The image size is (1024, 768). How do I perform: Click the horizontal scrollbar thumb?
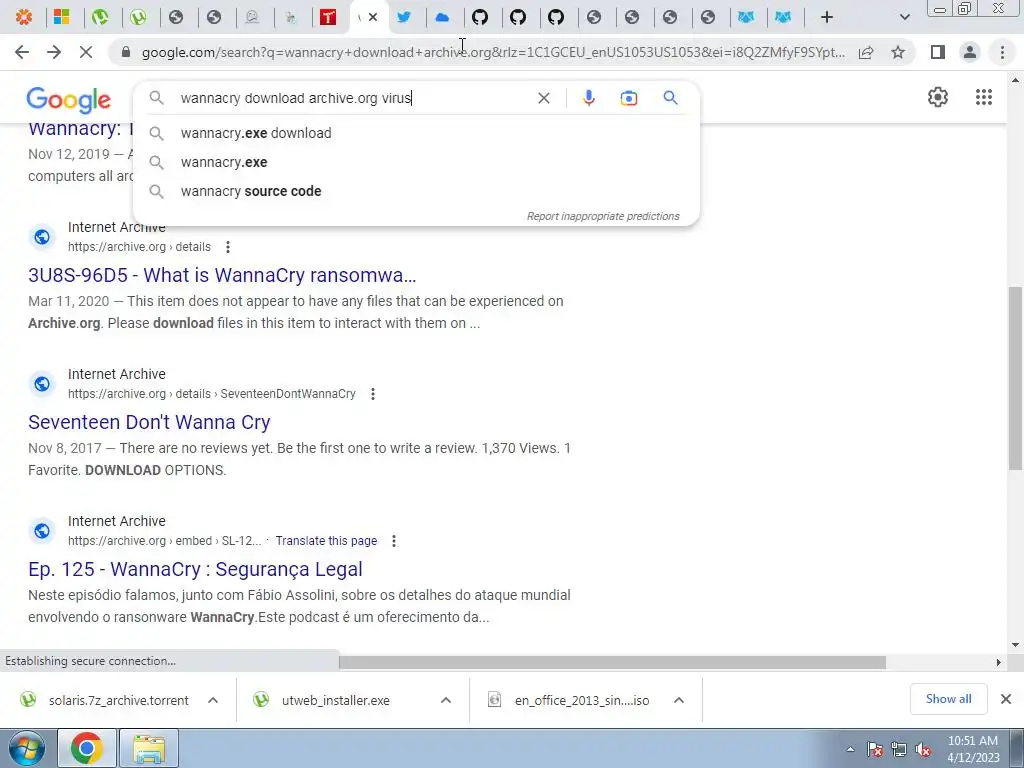612,662
